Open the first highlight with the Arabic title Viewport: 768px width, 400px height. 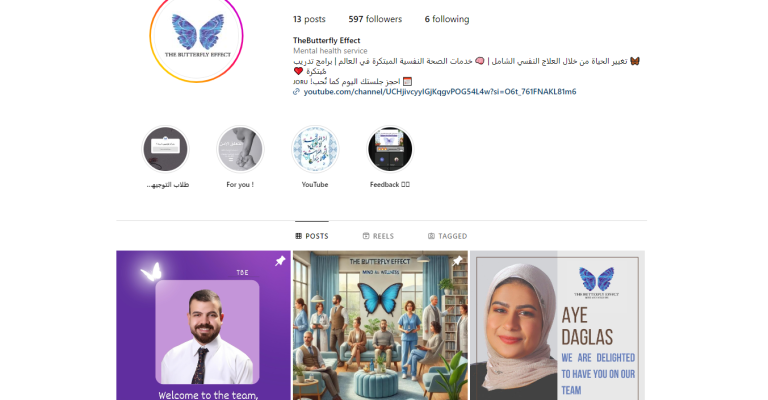coord(165,149)
